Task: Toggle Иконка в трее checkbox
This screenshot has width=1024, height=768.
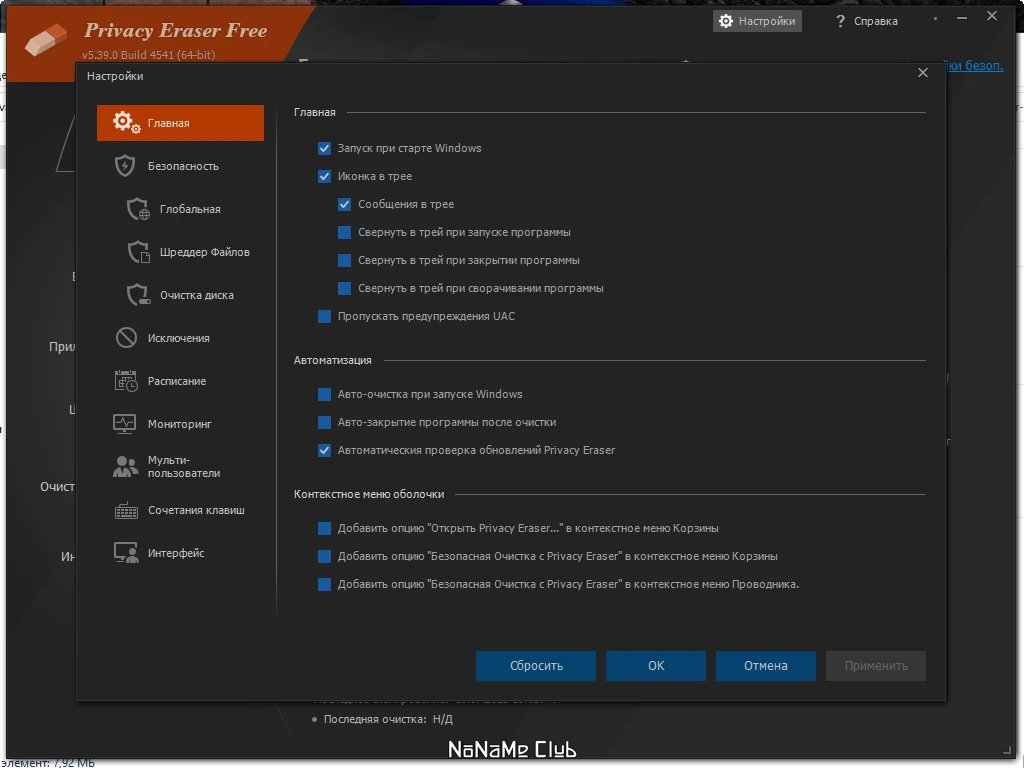Action: [x=324, y=176]
